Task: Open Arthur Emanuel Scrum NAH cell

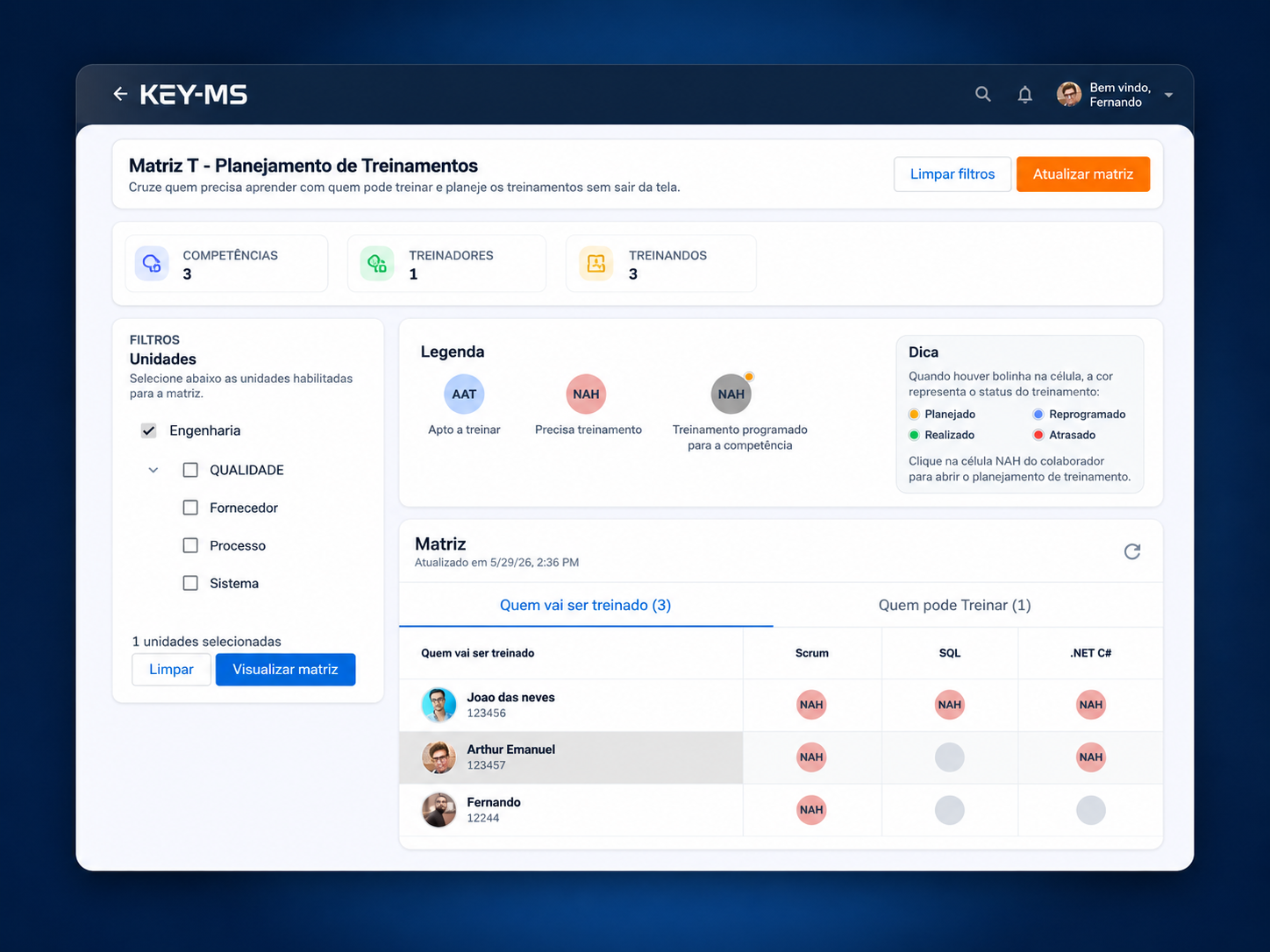Action: [x=811, y=757]
